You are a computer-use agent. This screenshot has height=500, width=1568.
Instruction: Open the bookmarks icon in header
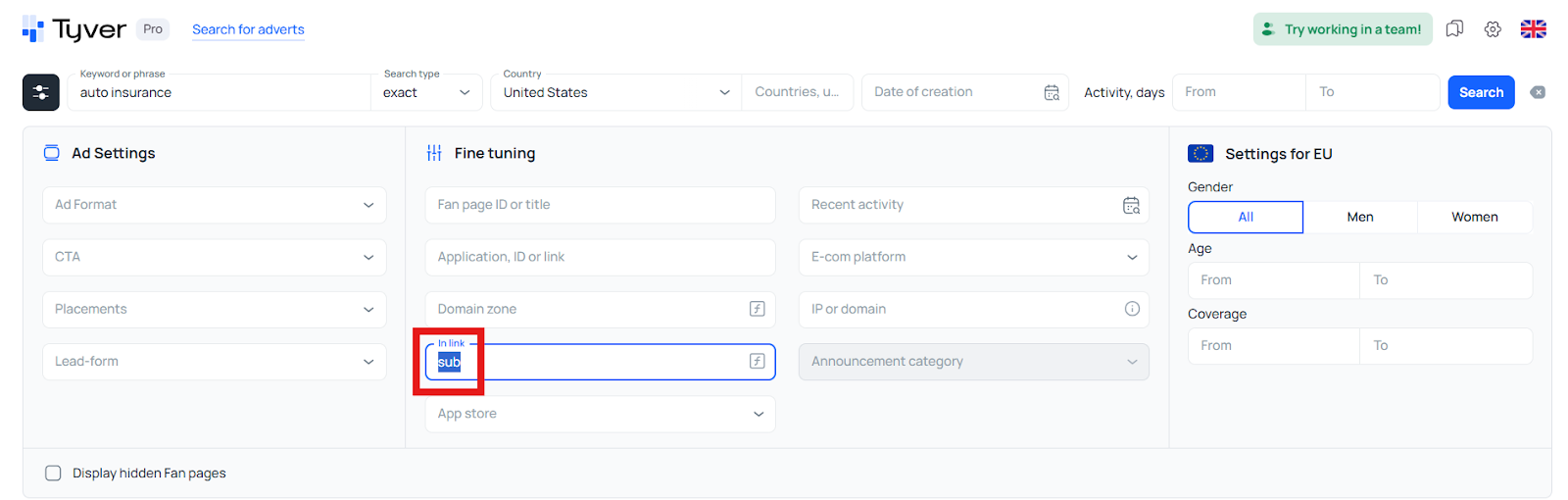[x=1454, y=29]
